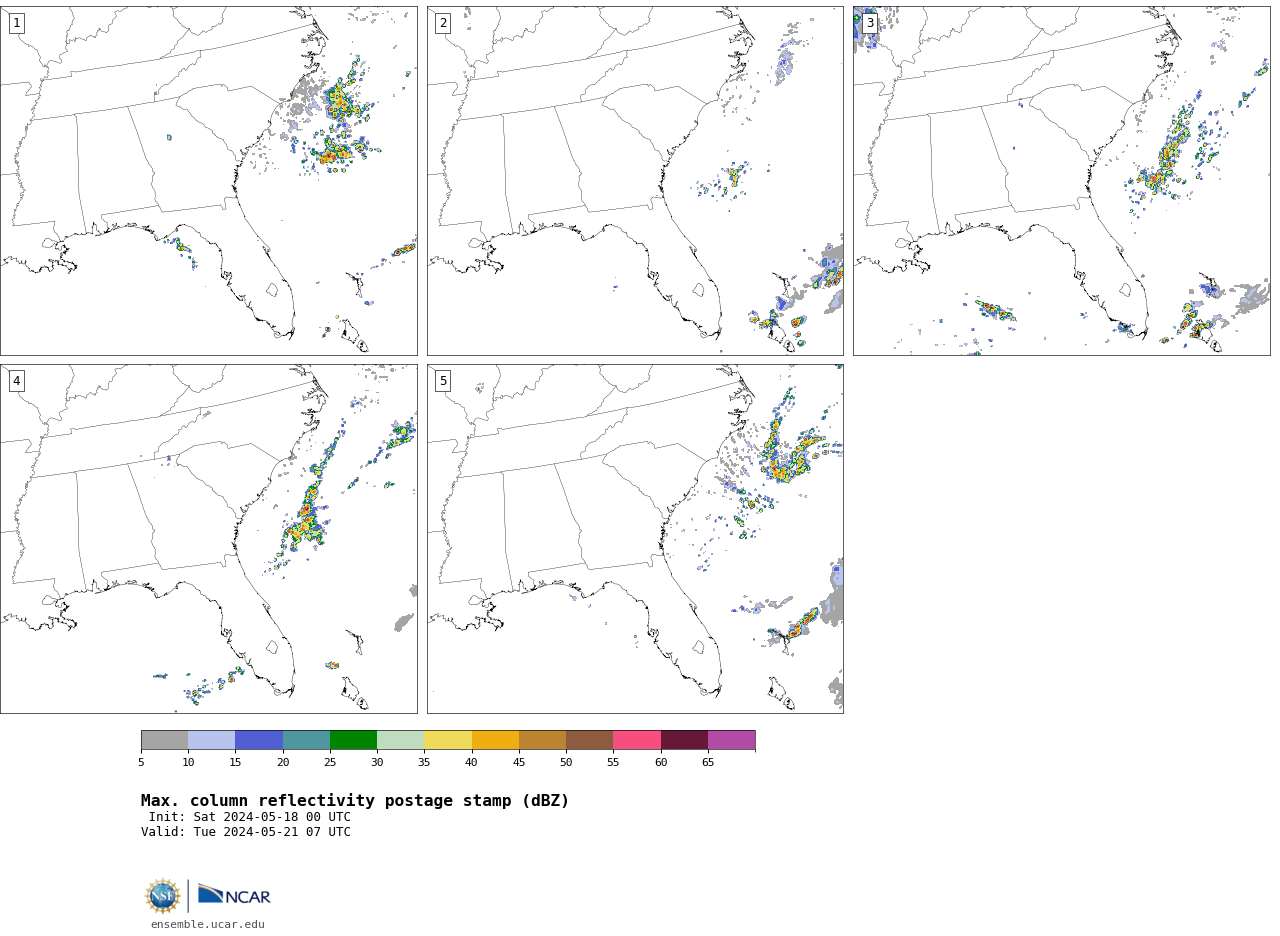1280x936 pixels.
Task: Click the ensemble member 5 map panel
Action: click(x=635, y=539)
